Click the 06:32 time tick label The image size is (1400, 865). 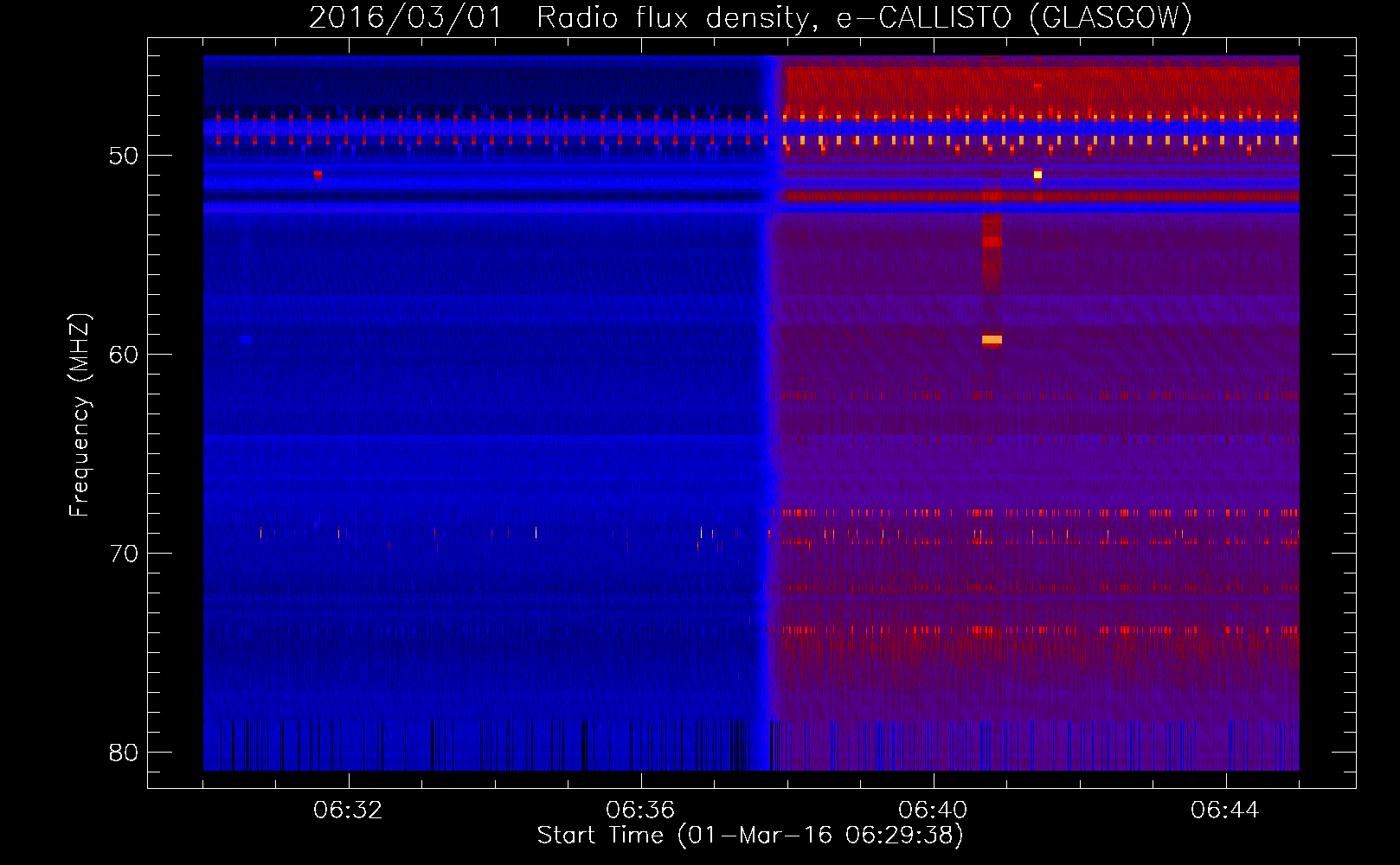(x=348, y=811)
